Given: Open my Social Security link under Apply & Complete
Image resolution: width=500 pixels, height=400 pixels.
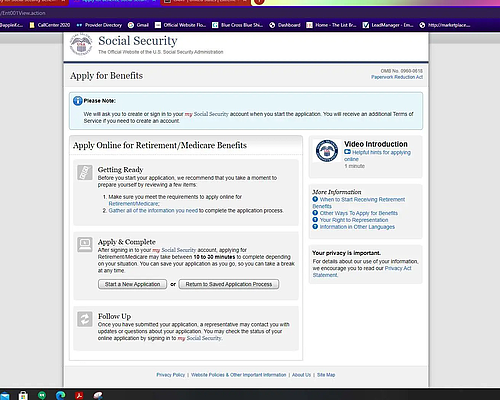Looking at the screenshot, I should 174,250.
